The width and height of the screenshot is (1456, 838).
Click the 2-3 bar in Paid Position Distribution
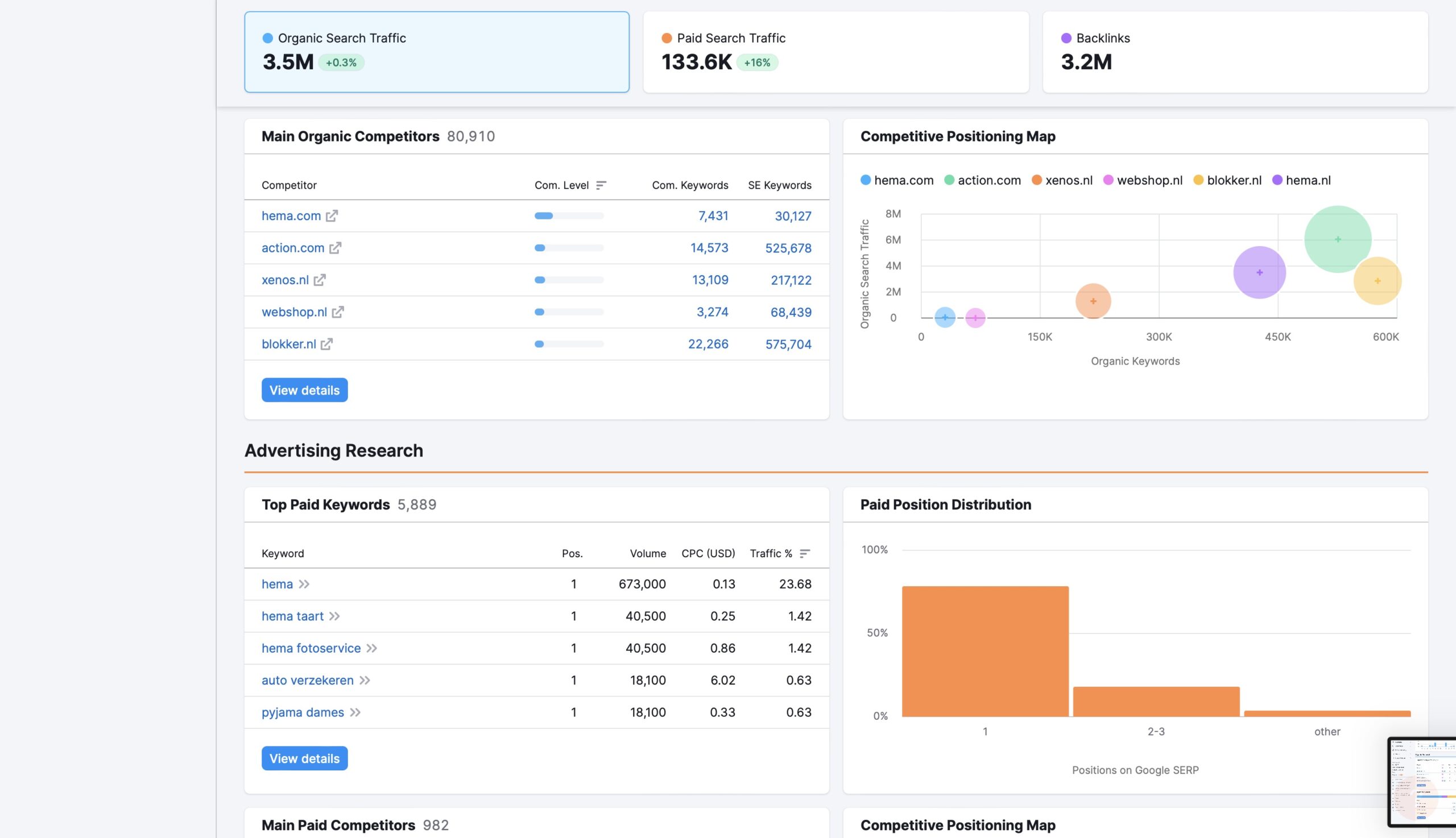pyautogui.click(x=1156, y=702)
